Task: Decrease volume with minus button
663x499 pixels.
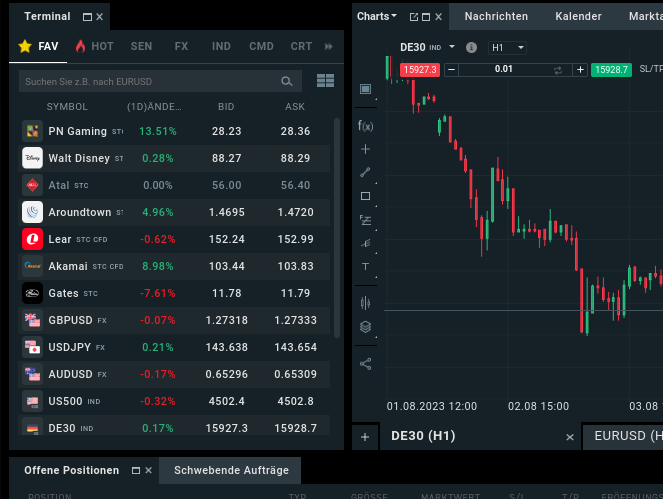Action: click(x=452, y=70)
